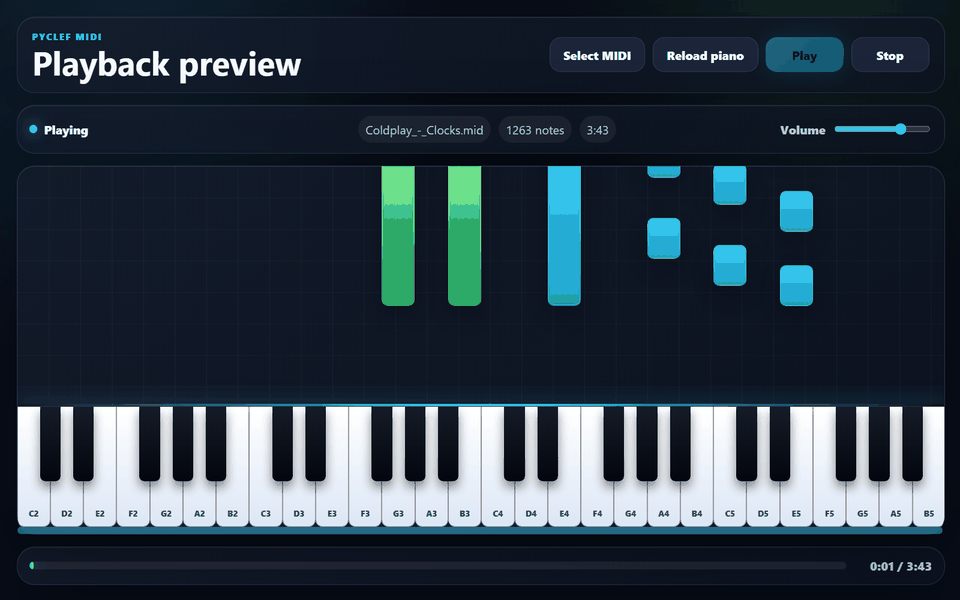Play the G3 piano key
The image size is (960, 600).
tap(398, 505)
